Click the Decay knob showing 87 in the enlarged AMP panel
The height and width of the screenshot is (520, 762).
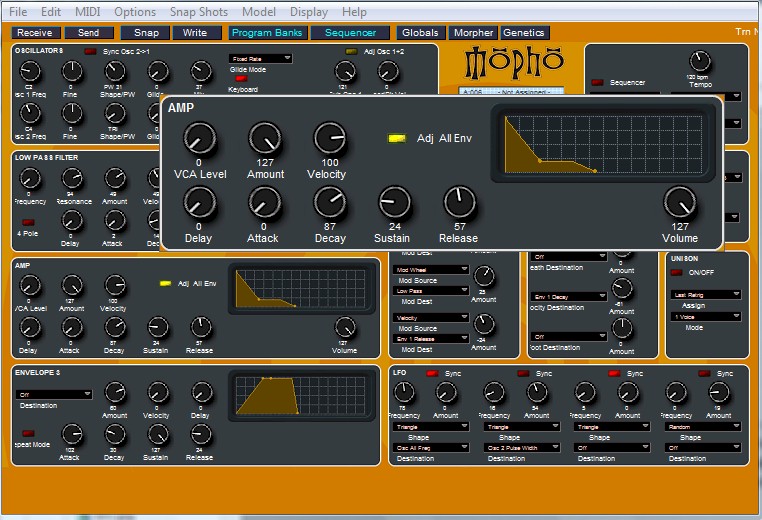point(330,203)
